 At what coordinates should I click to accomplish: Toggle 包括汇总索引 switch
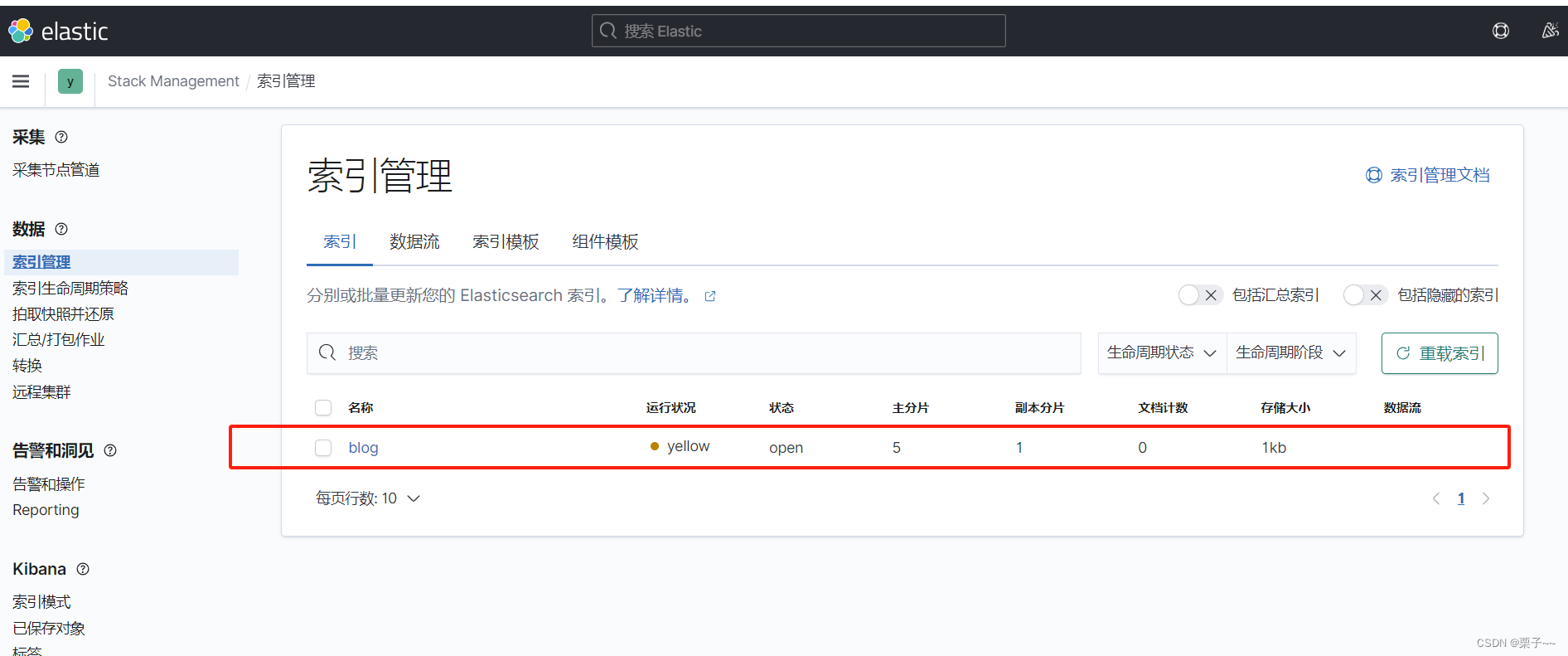(x=1200, y=295)
